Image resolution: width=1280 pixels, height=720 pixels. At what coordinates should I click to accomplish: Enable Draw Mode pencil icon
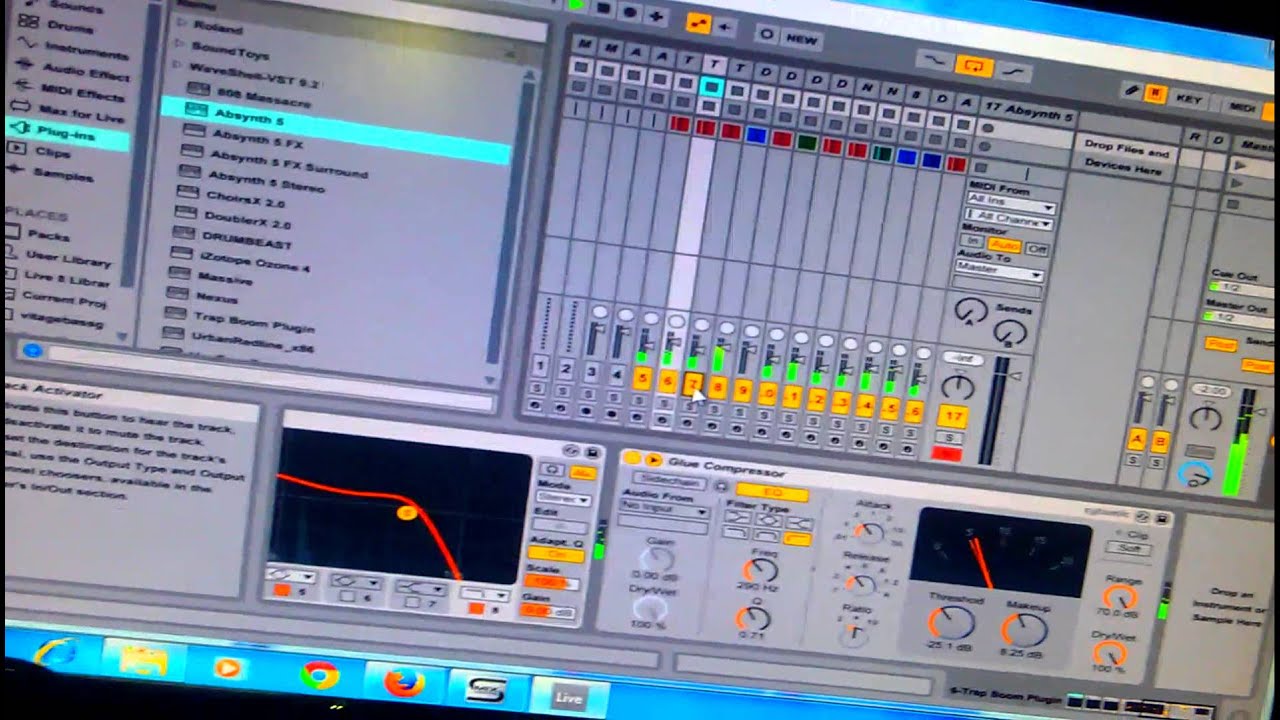(1132, 90)
